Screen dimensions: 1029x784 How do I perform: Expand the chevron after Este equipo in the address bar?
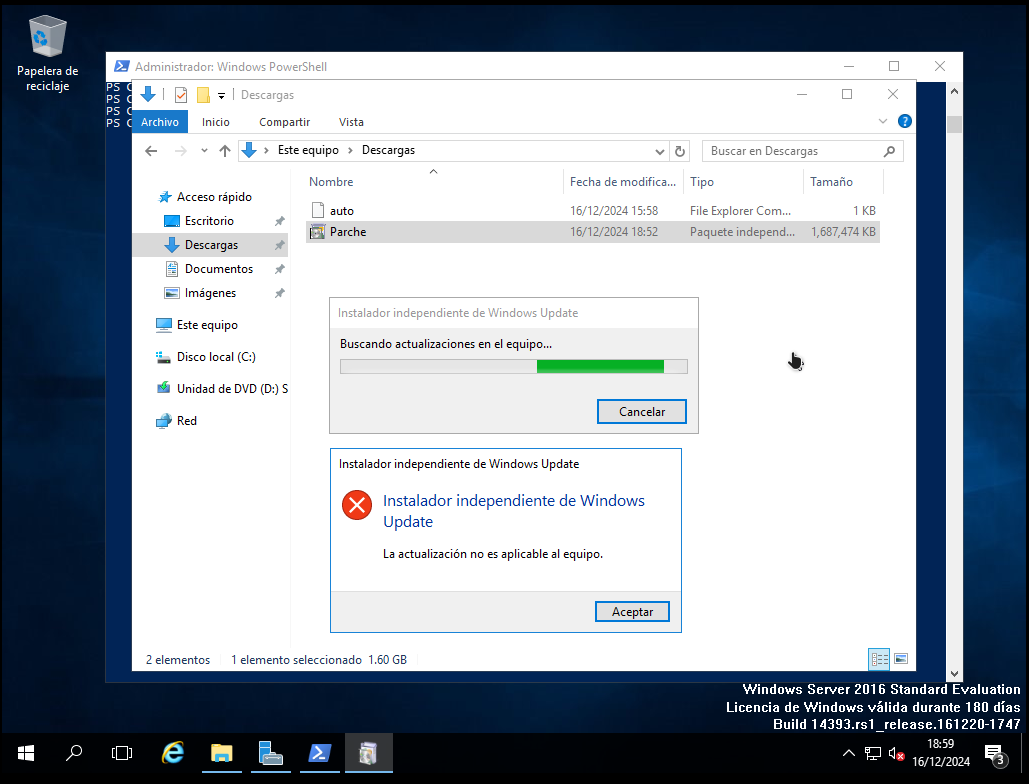pos(350,150)
